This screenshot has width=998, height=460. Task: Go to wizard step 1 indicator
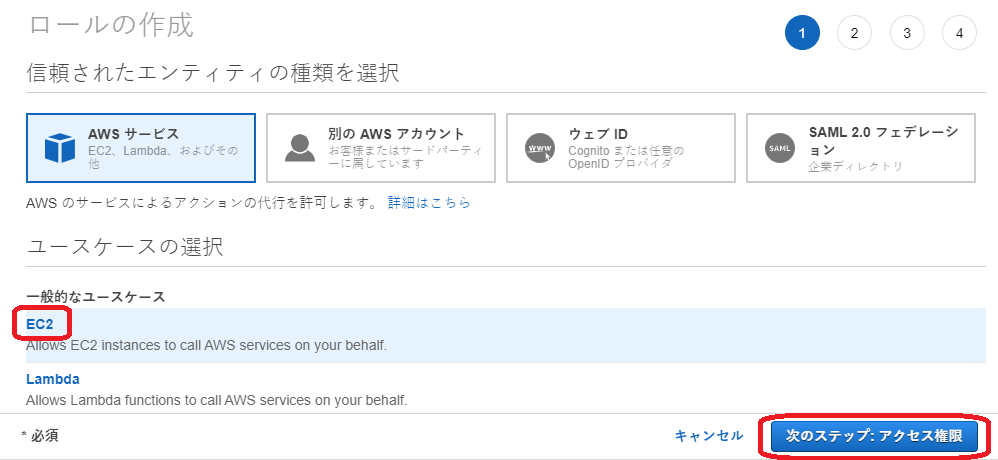pyautogui.click(x=802, y=33)
